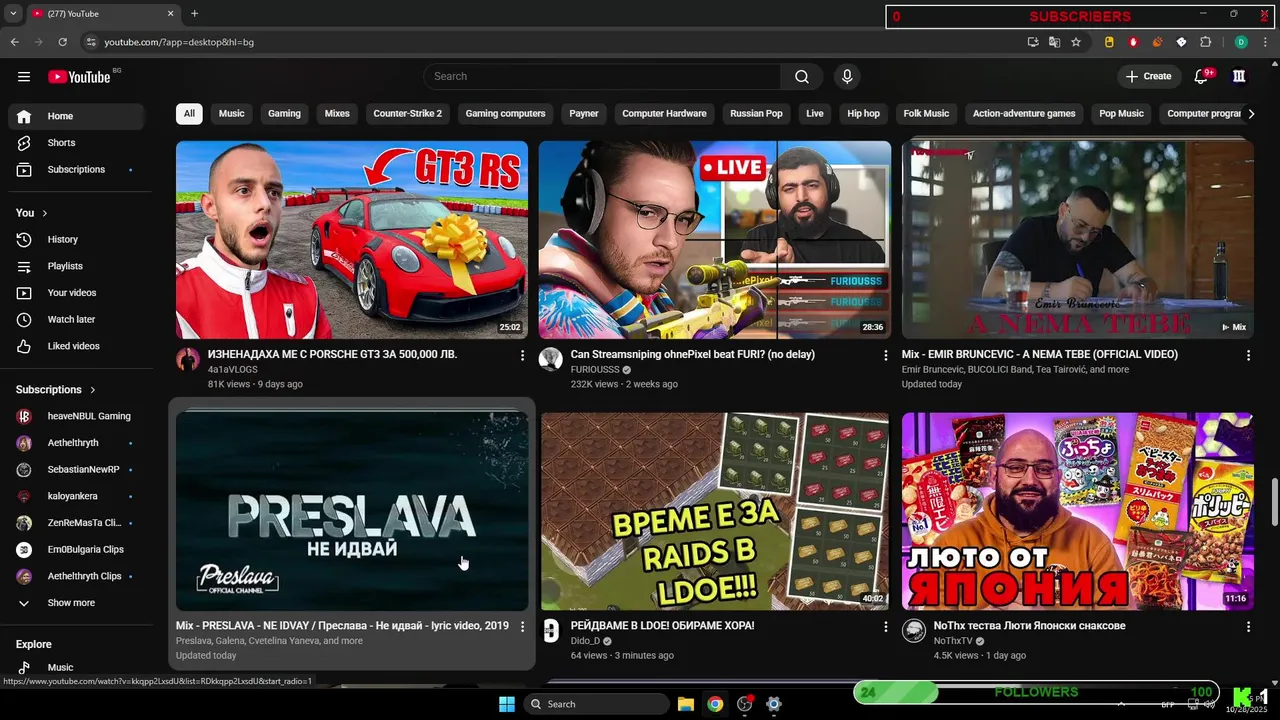Open Liked videos in the sidebar
The image size is (1280, 720).
[x=76, y=346]
